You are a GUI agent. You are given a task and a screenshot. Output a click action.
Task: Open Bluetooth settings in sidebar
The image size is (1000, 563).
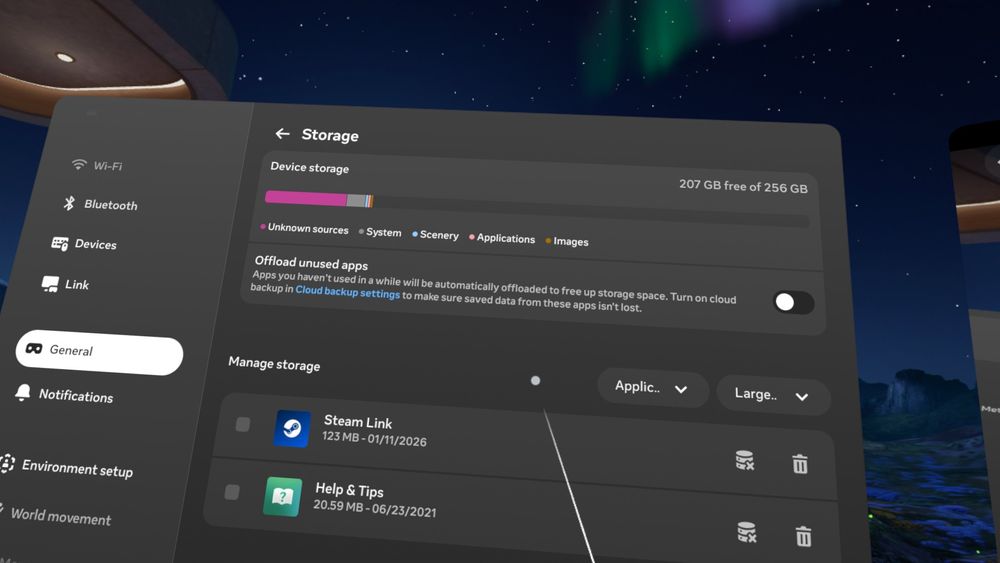click(x=100, y=204)
